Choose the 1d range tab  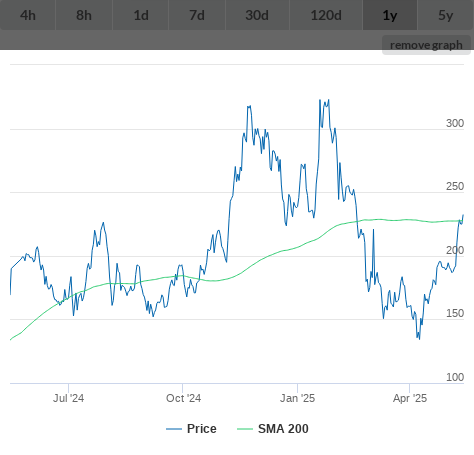click(141, 15)
